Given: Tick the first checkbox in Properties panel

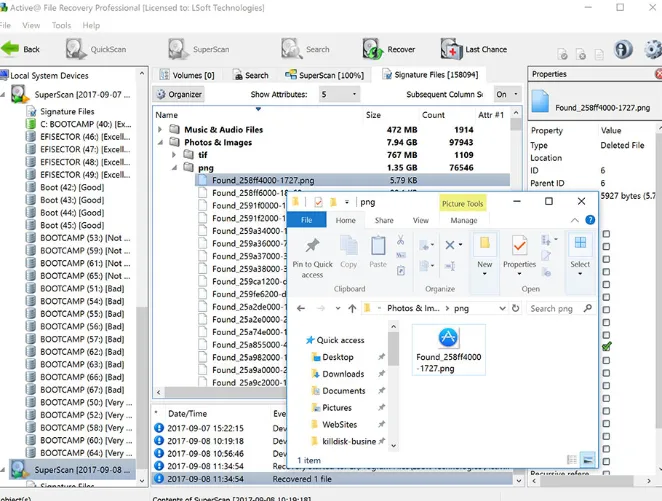Looking at the screenshot, I should (606, 234).
